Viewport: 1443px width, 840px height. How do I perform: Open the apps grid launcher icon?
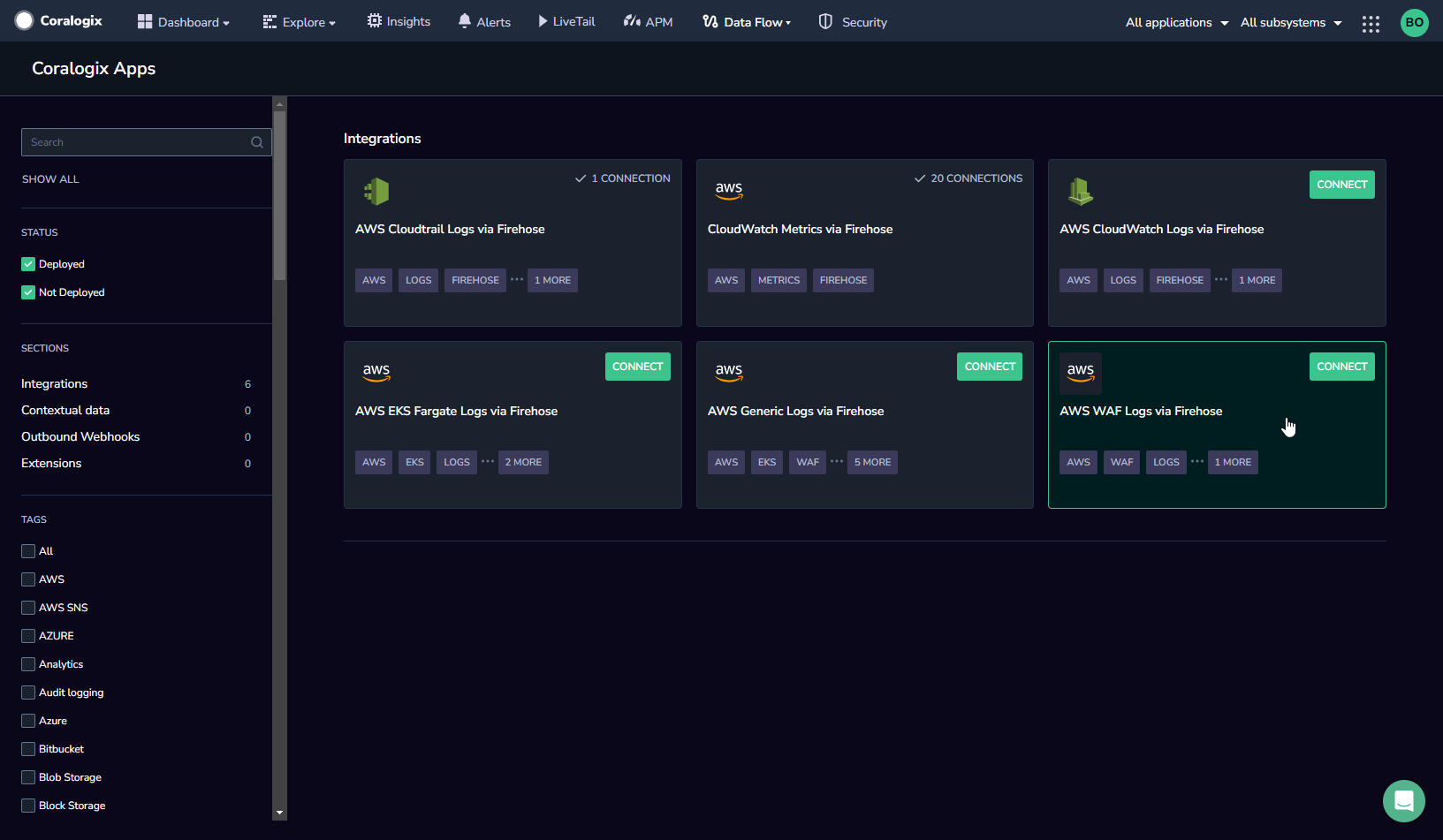pos(1371,24)
